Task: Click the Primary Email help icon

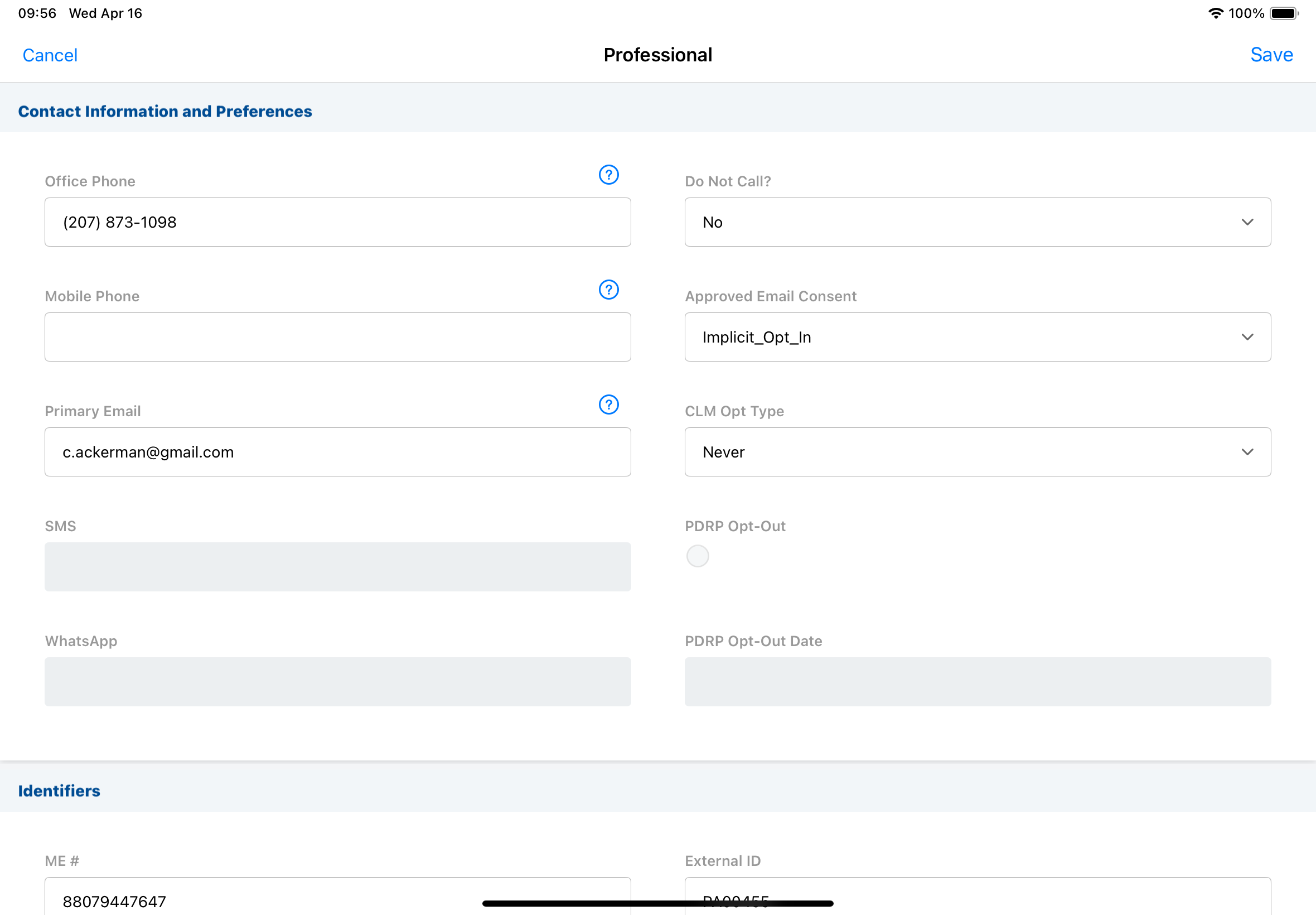Action: pyautogui.click(x=608, y=404)
